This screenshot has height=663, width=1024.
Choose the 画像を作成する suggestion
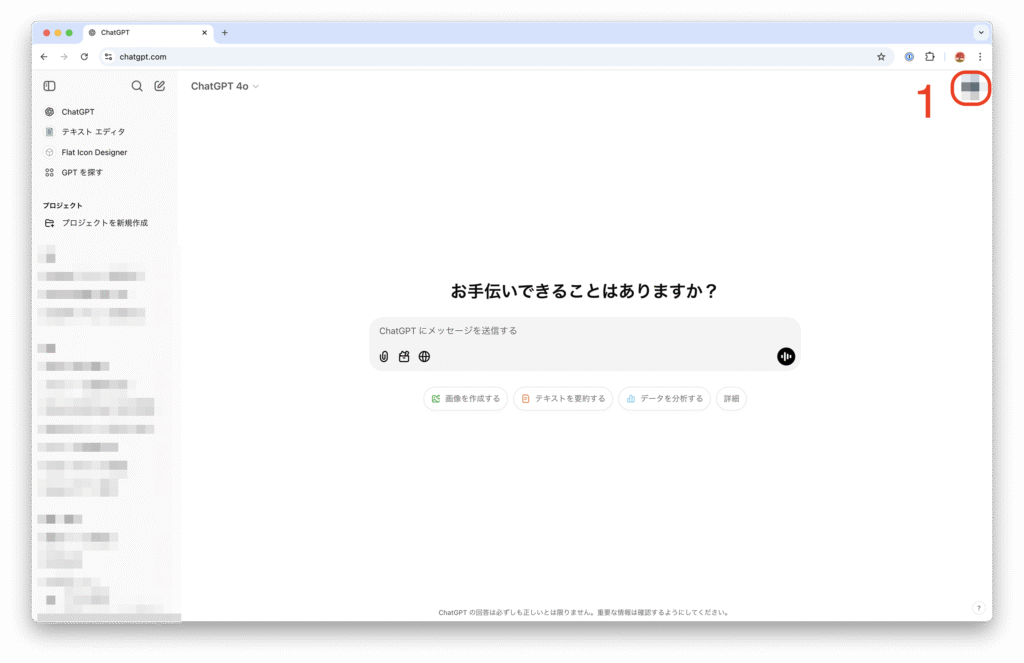coord(466,398)
